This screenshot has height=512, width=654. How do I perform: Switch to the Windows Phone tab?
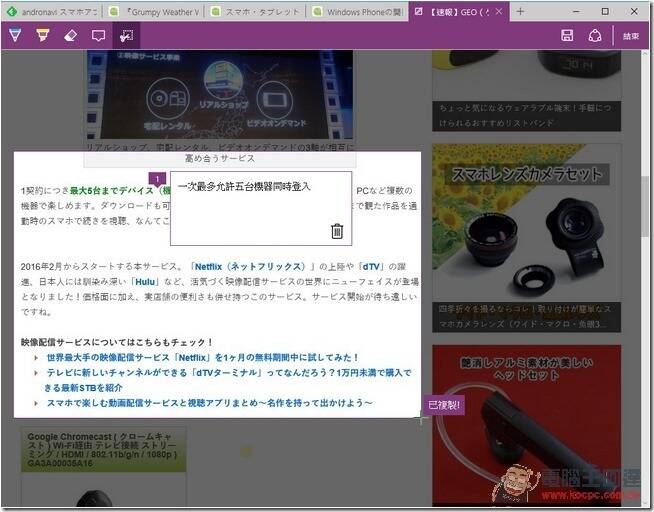pyautogui.click(x=357, y=12)
